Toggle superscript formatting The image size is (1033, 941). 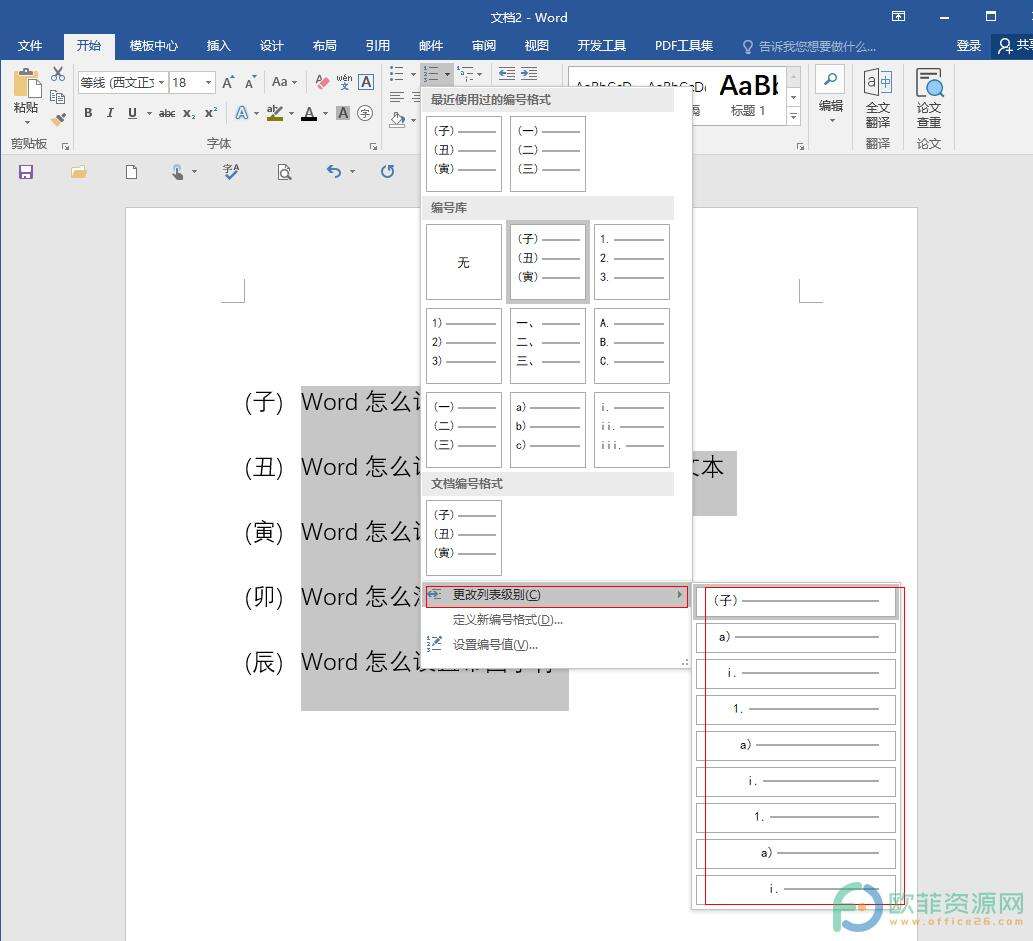pyautogui.click(x=211, y=113)
